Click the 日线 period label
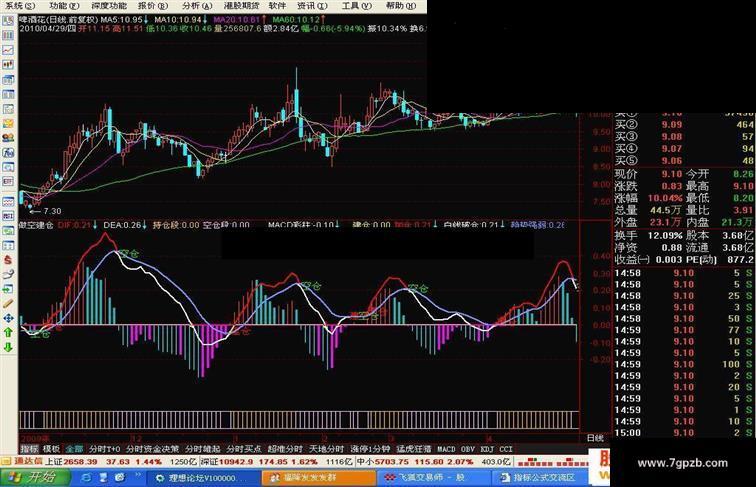Screen dimensions: 756x487 coord(595,438)
